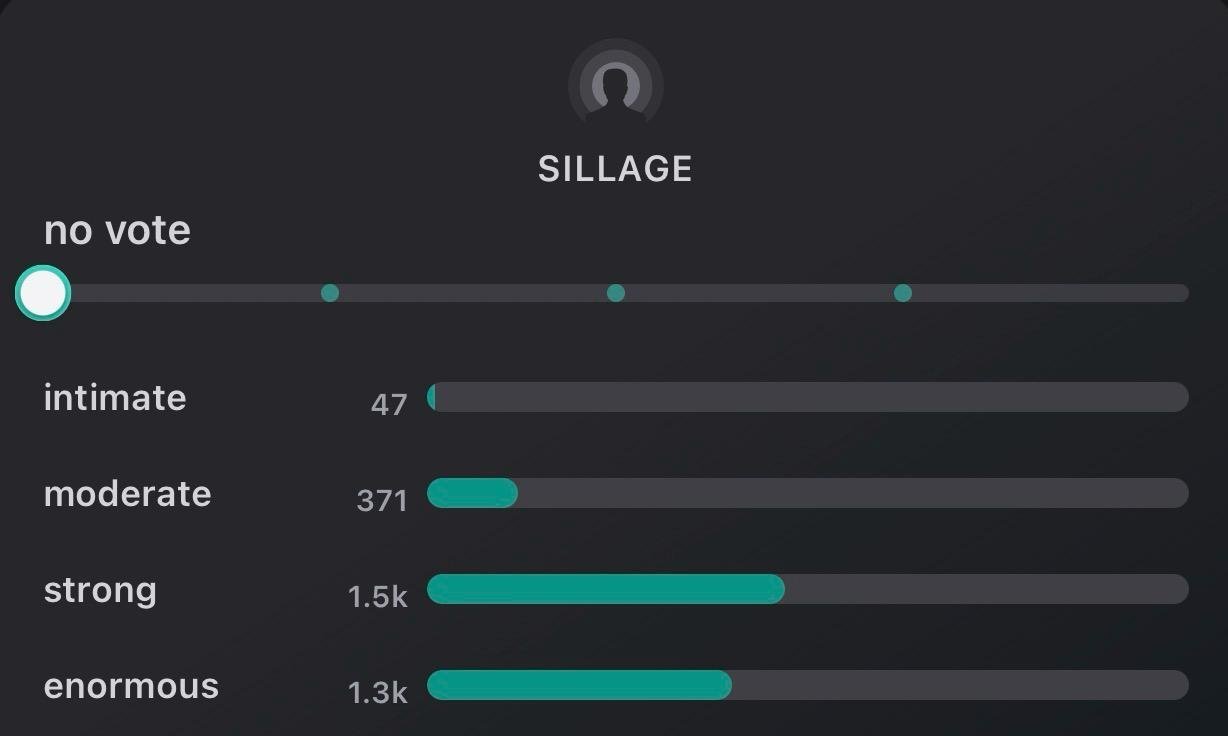Click the first teal dot on vote slider
This screenshot has height=736, width=1228.
[x=329, y=293]
